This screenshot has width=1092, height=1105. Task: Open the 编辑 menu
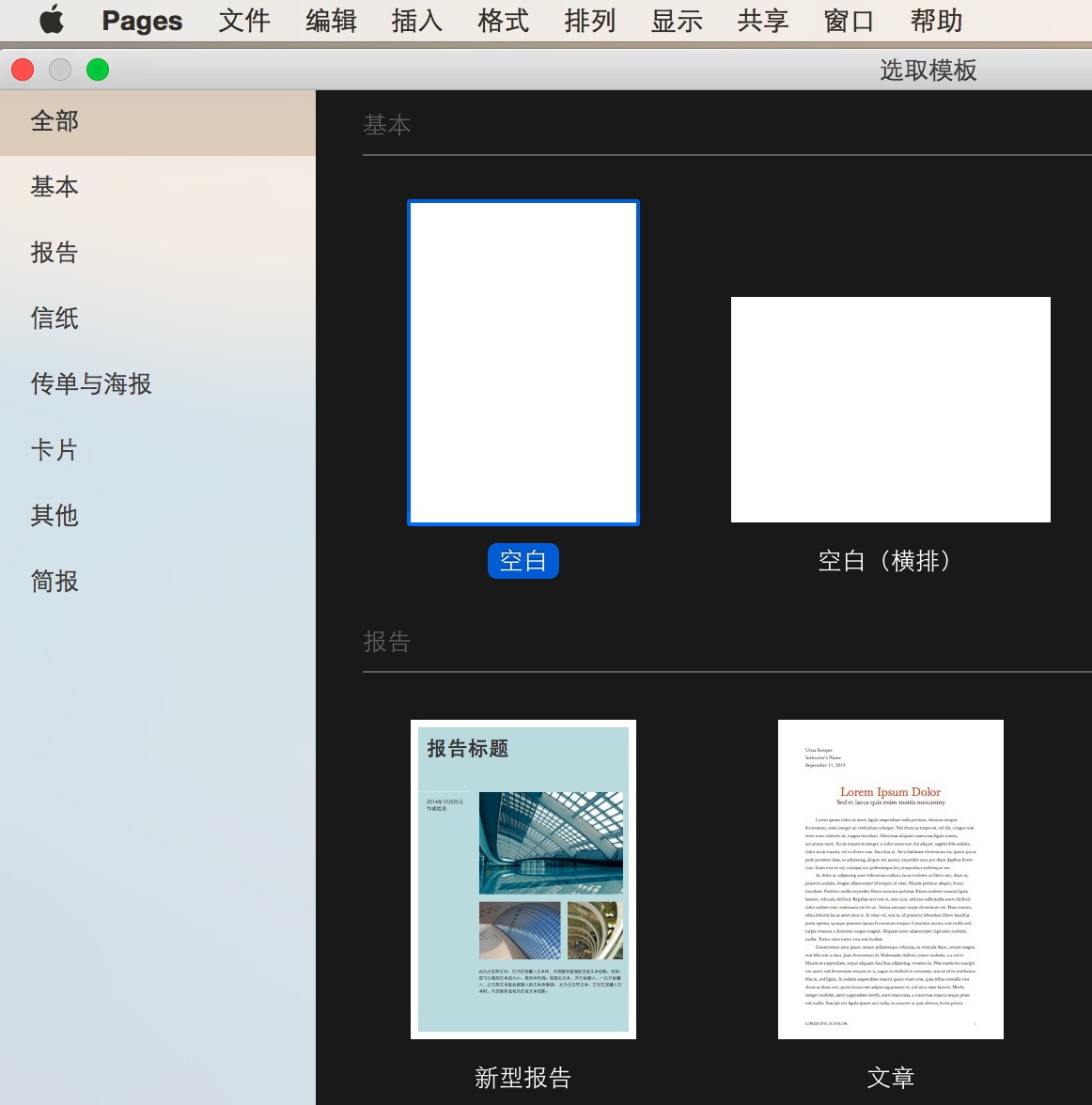pyautogui.click(x=331, y=20)
